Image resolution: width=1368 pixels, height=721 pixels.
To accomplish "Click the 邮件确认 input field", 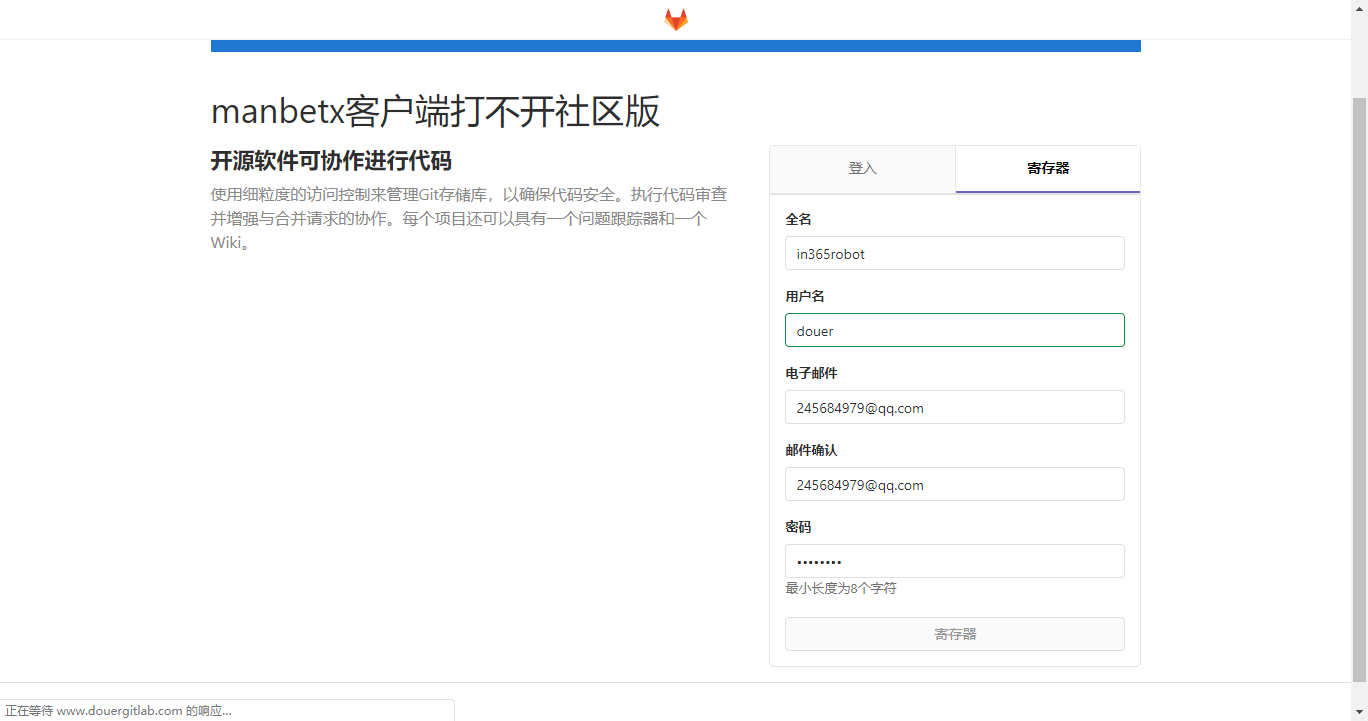I will point(955,484).
